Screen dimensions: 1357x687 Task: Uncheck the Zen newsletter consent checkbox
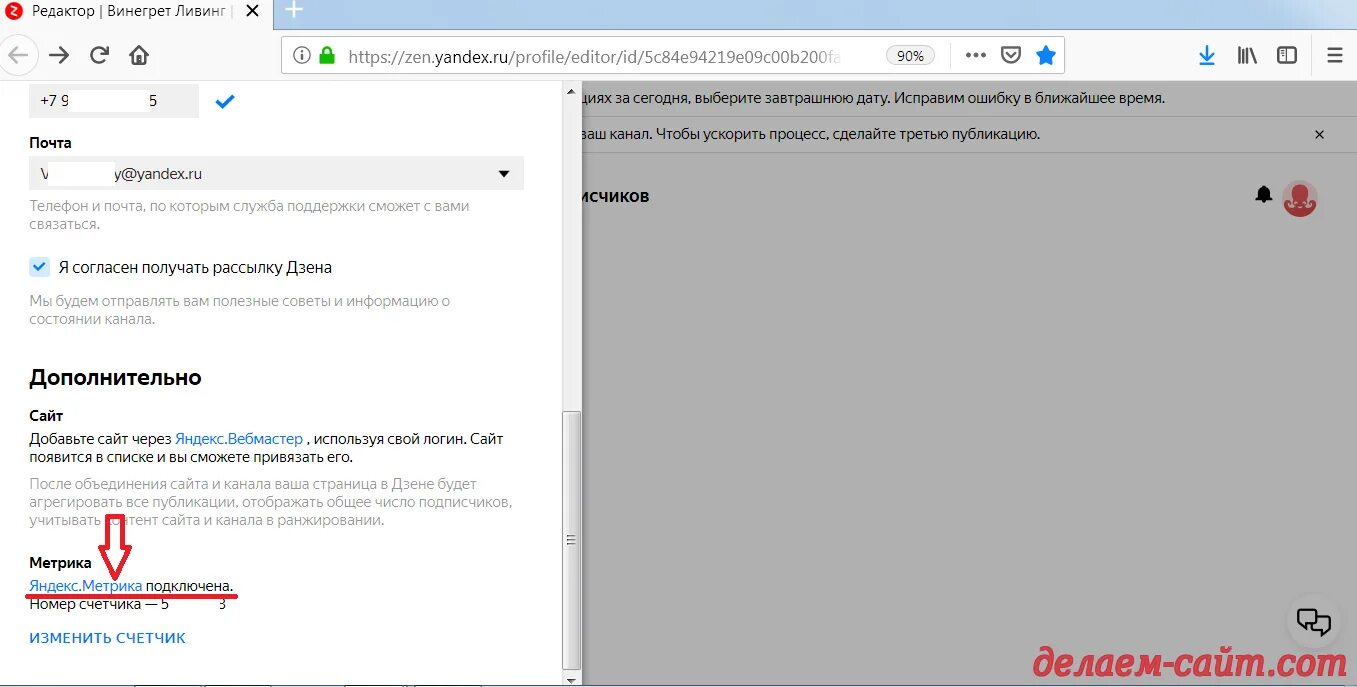[x=39, y=267]
